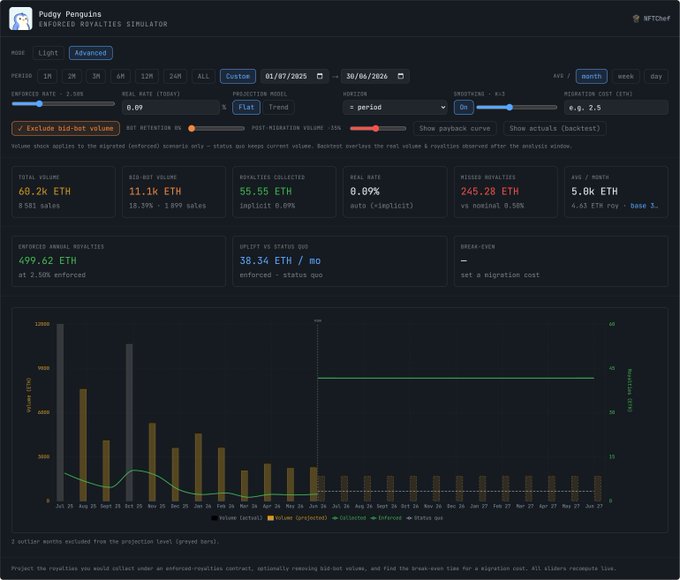The width and height of the screenshot is (680, 580).
Task: Set averaging to day
Action: point(656,76)
